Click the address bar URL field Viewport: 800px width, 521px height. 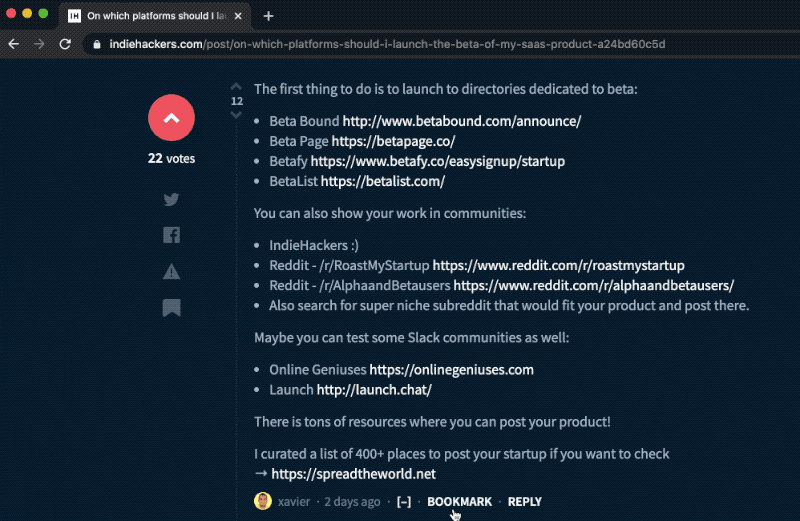[387, 44]
